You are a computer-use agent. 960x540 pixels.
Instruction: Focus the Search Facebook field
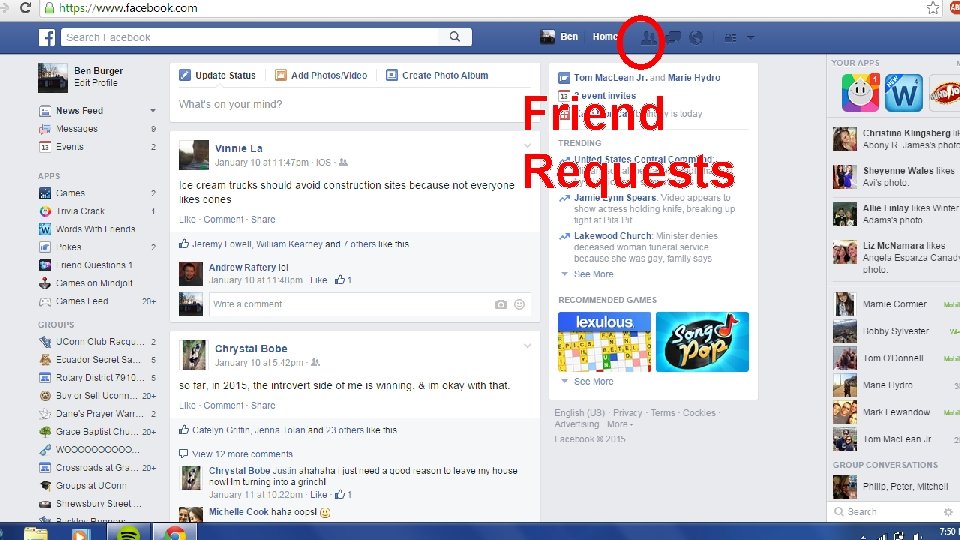250,37
